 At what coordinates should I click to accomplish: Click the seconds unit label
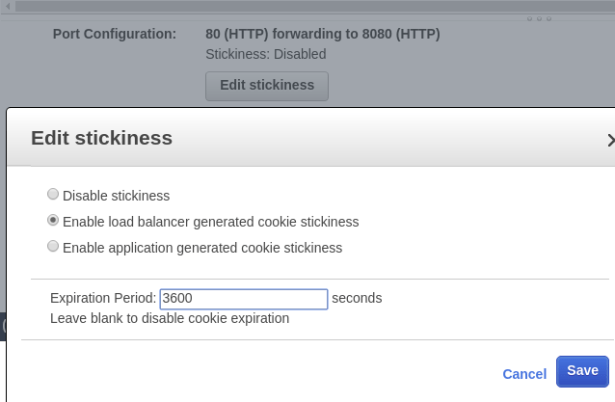coord(357,298)
